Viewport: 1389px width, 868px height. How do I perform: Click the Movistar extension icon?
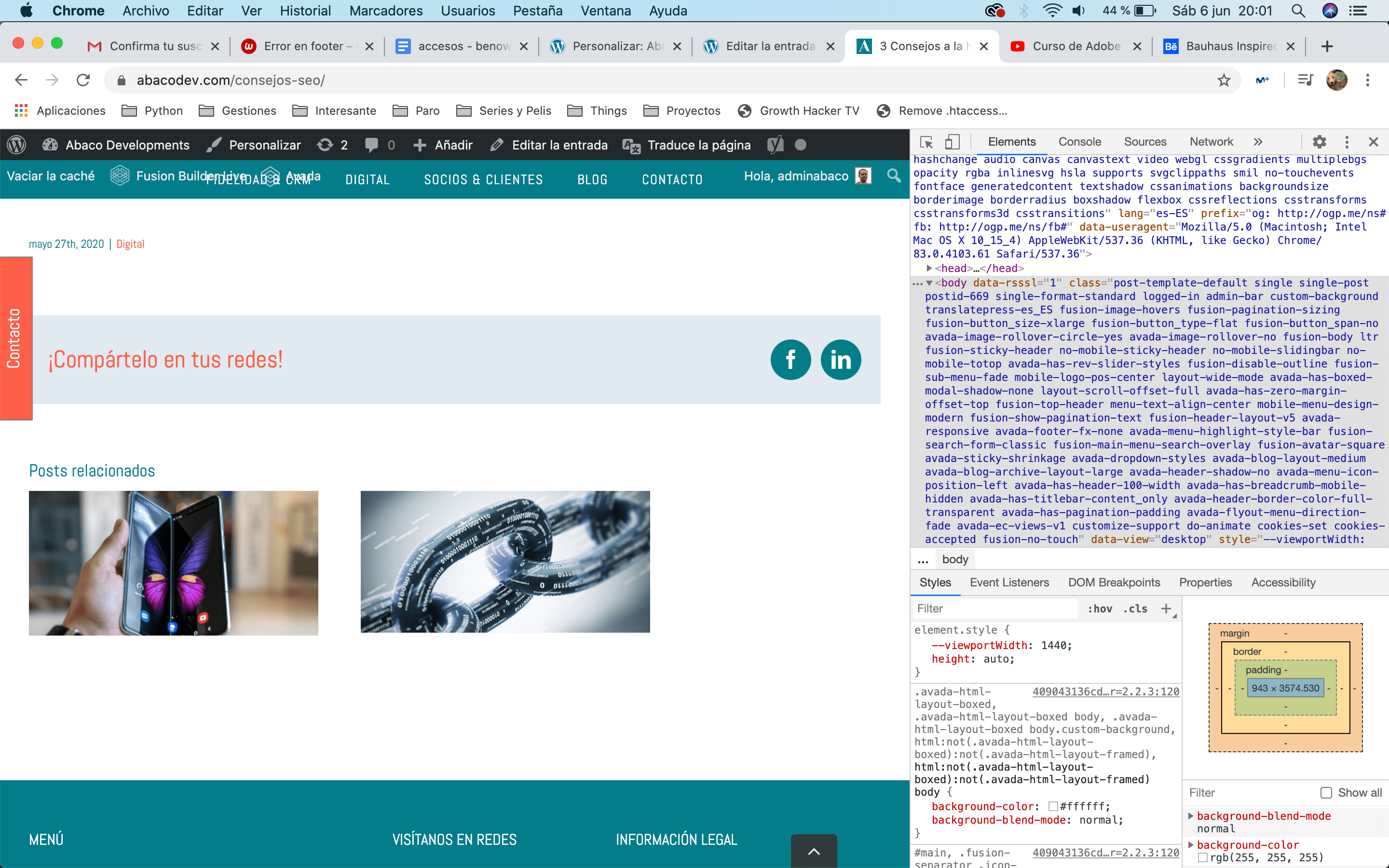(x=1262, y=81)
